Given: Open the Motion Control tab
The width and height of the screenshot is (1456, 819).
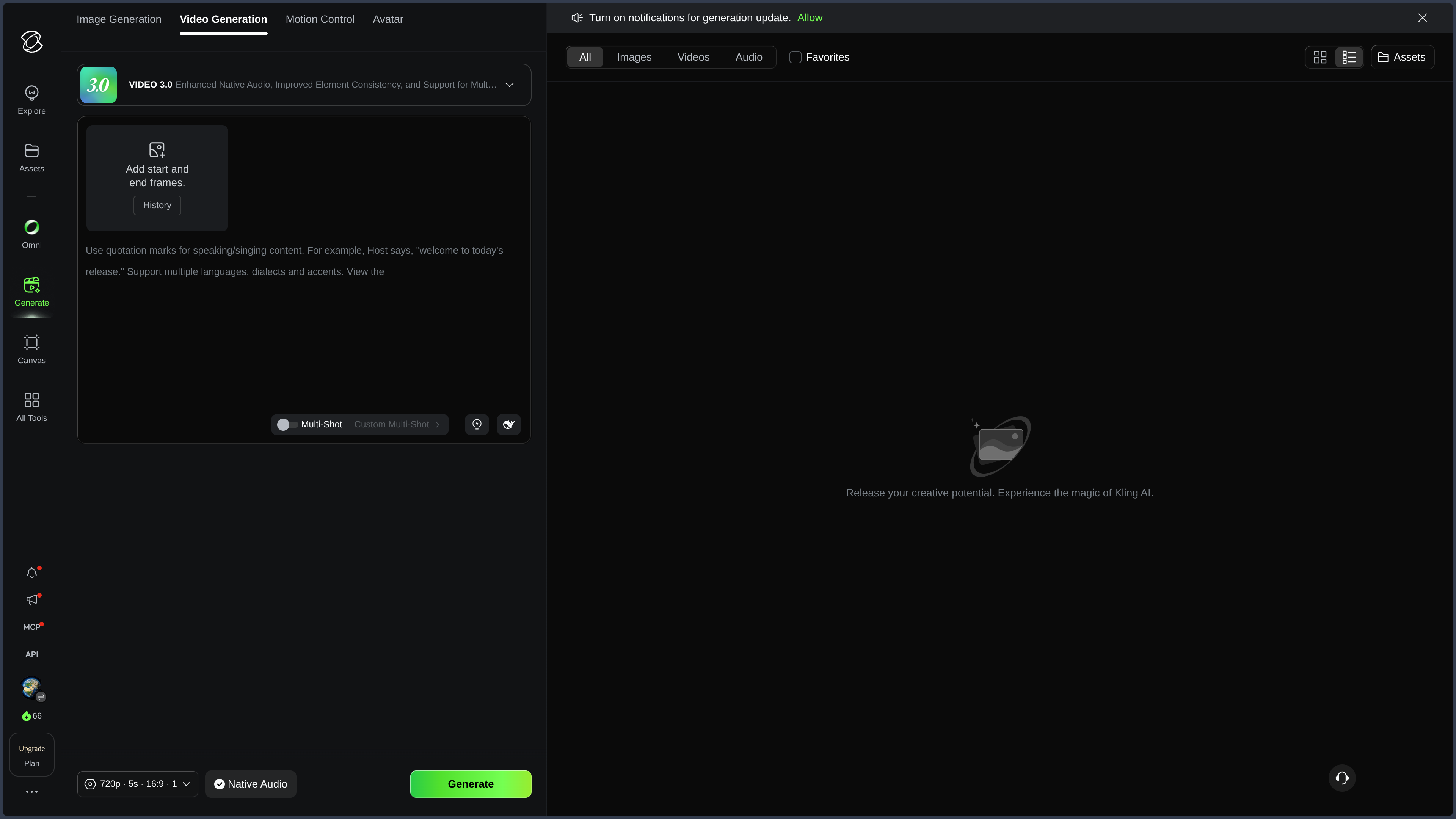Looking at the screenshot, I should pos(320,19).
